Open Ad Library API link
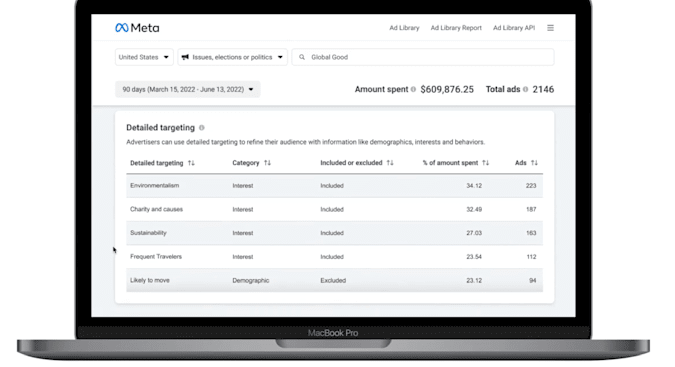The image size is (675, 367). point(514,28)
